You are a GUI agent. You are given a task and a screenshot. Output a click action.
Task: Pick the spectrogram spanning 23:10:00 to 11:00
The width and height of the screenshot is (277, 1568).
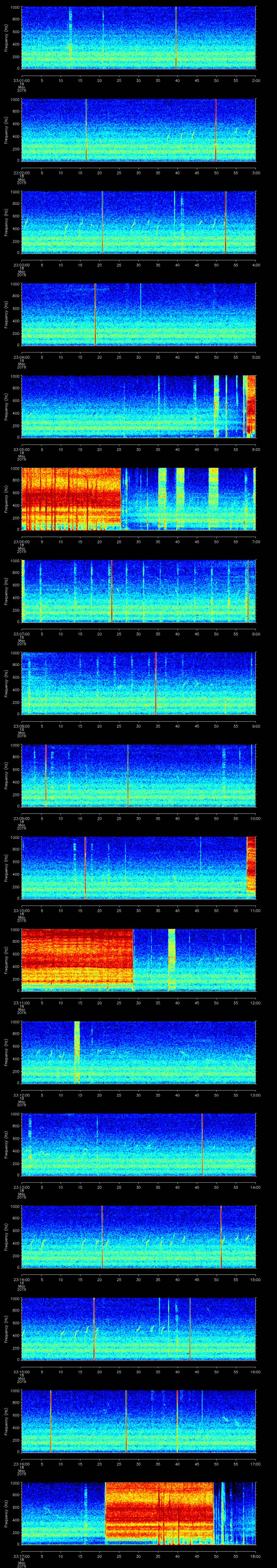coord(139,868)
